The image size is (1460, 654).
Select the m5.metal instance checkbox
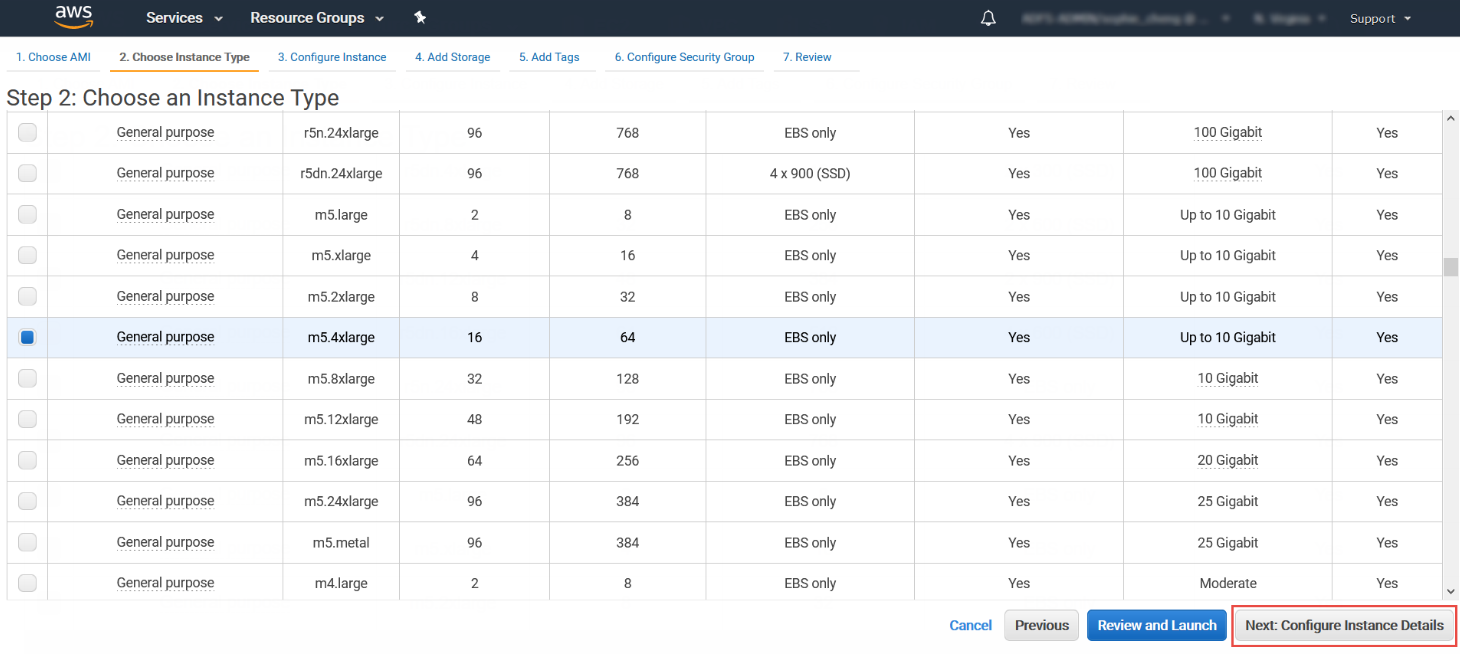tap(27, 542)
